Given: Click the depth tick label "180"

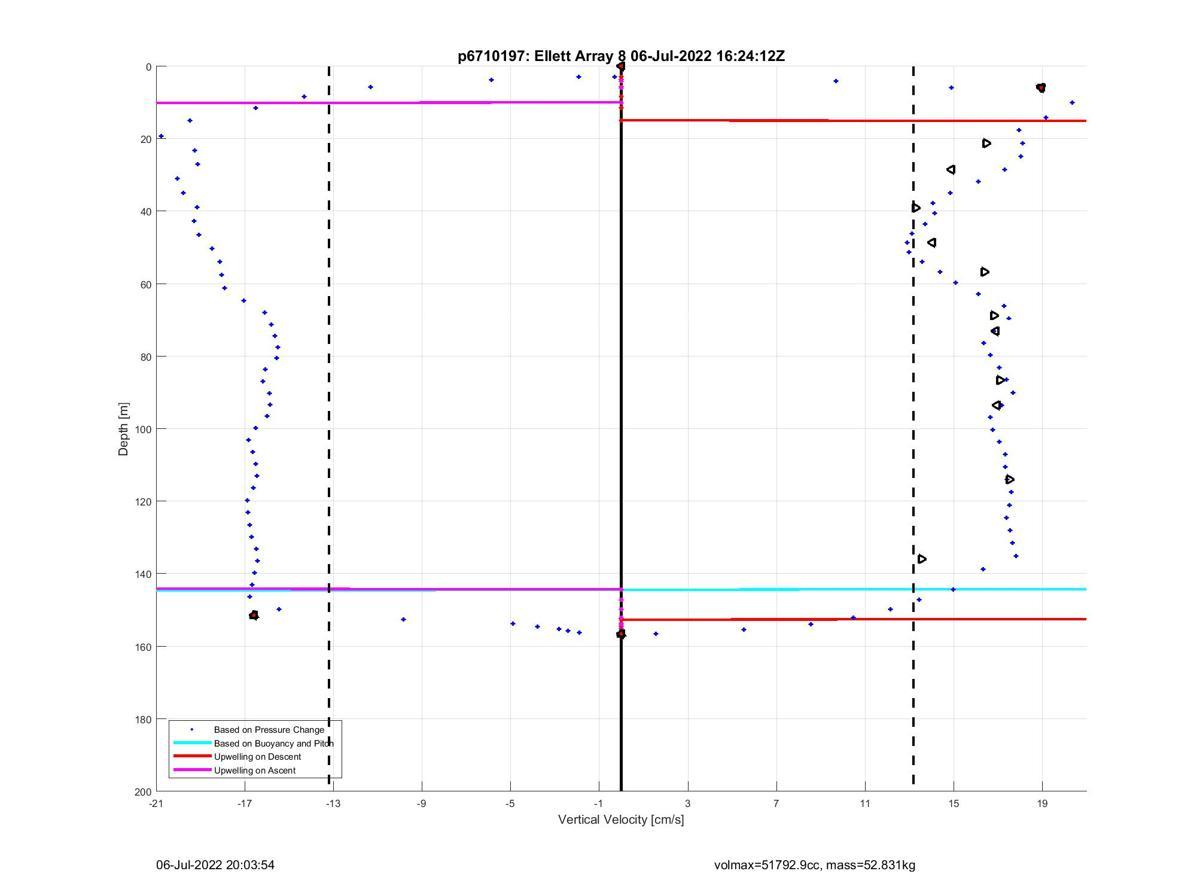Looking at the screenshot, I should (143, 719).
